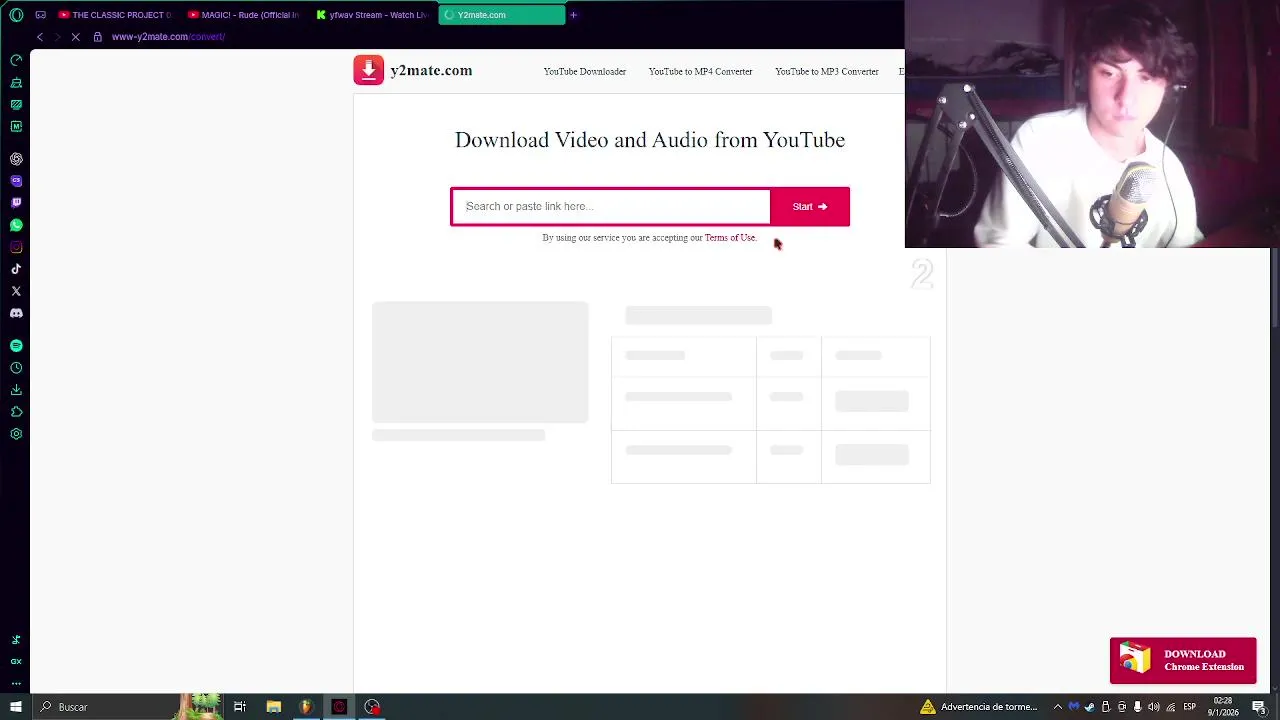This screenshot has width=1280, height=720.
Task: Open Wi-Fi network tray icon
Action: (x=1171, y=707)
